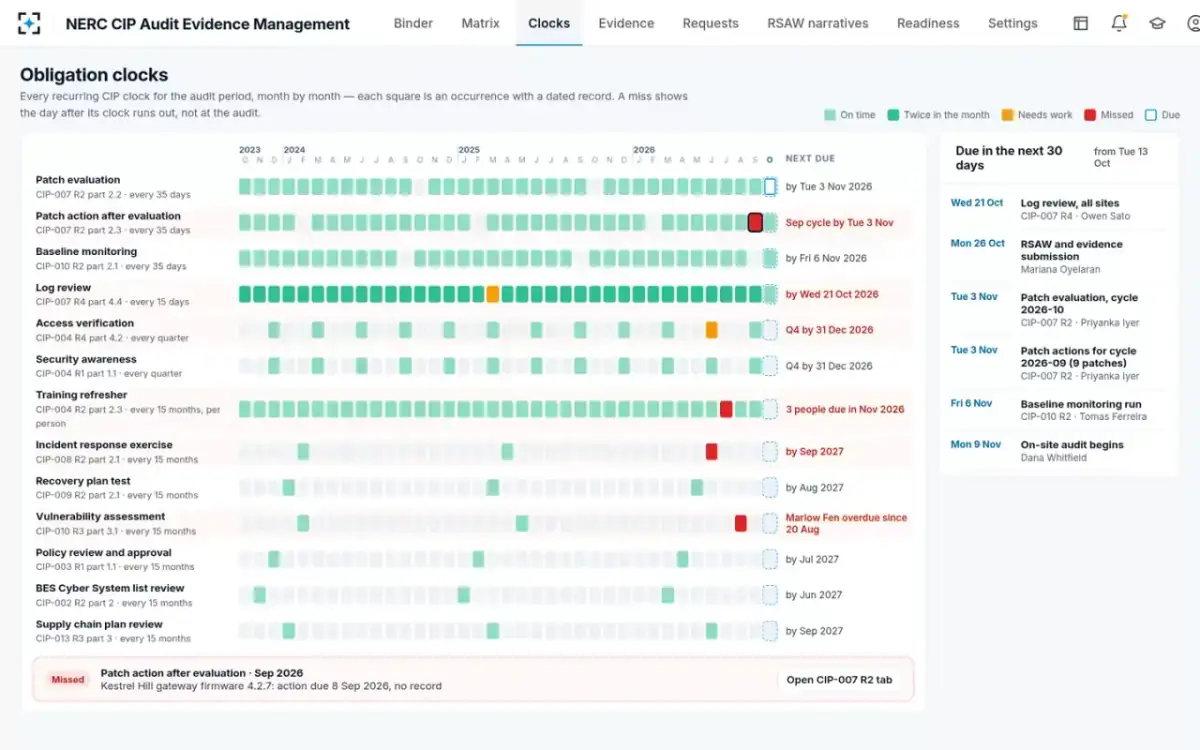The image size is (1200, 750).
Task: Open the user profile avatar icon
Action: [1193, 23]
